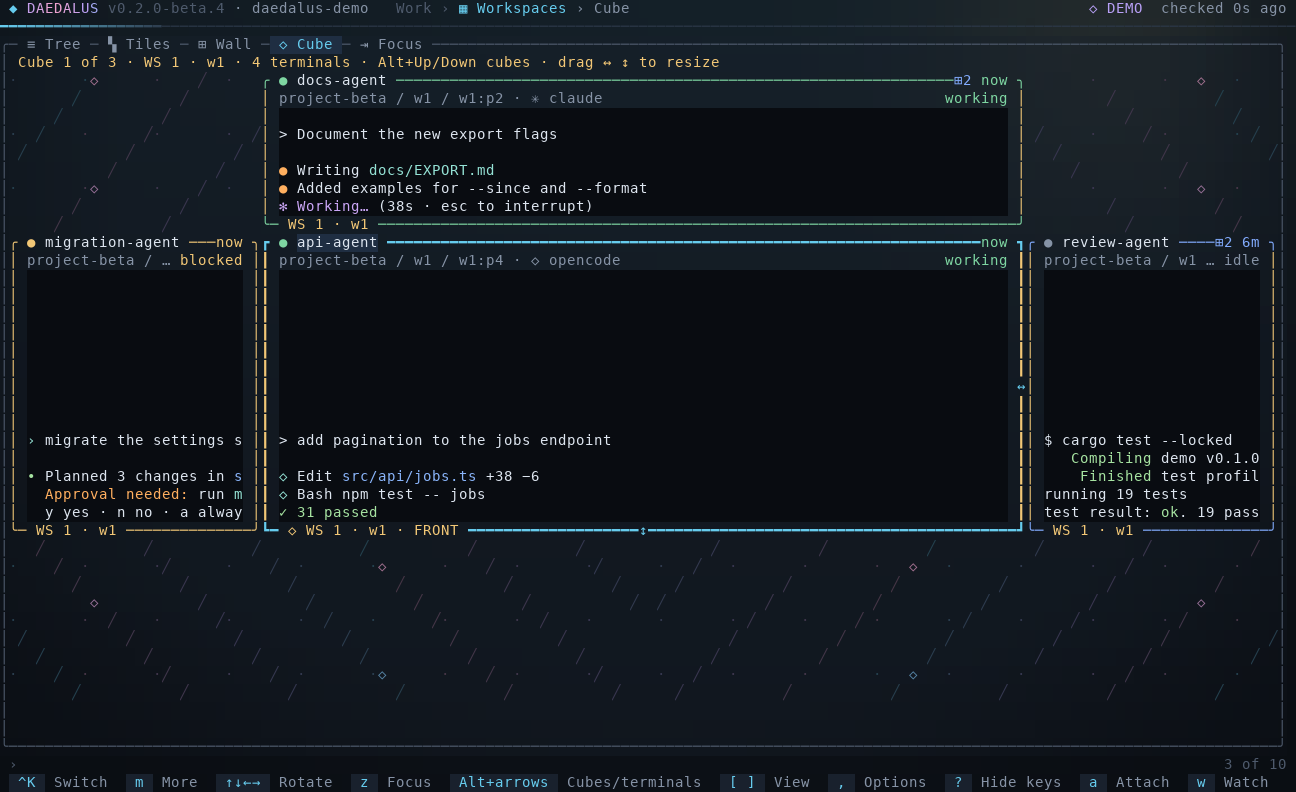Click the pane count badge on docs-agent
1296x792 pixels.
click(962, 80)
